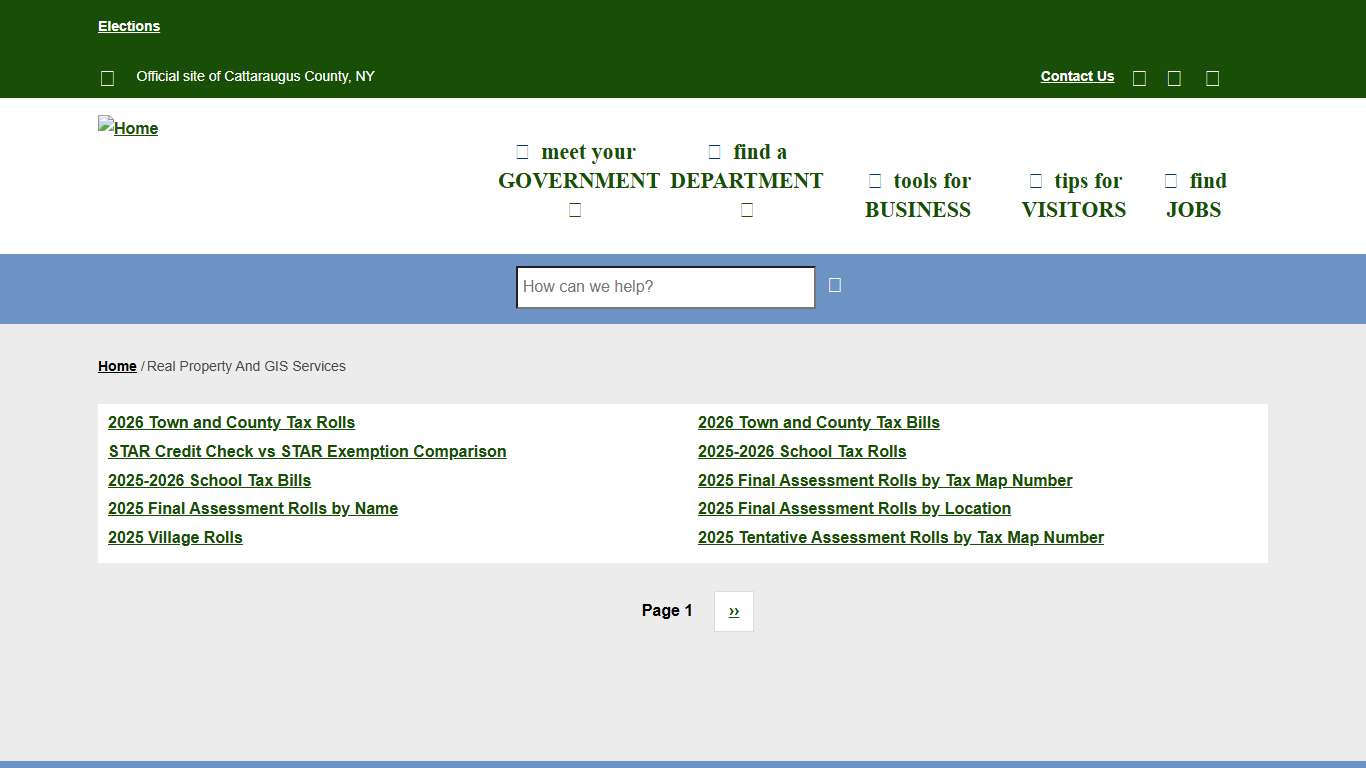Open the tips for VISITORS menu
This screenshot has height=768, width=1366.
click(x=1073, y=195)
